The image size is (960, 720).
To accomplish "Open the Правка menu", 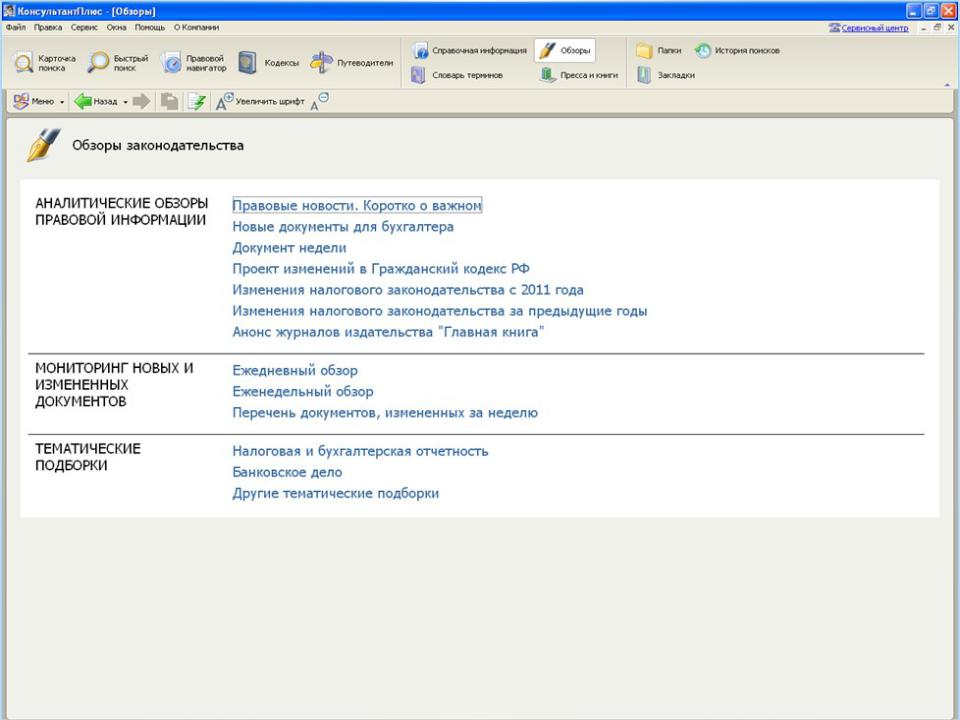I will tap(48, 28).
